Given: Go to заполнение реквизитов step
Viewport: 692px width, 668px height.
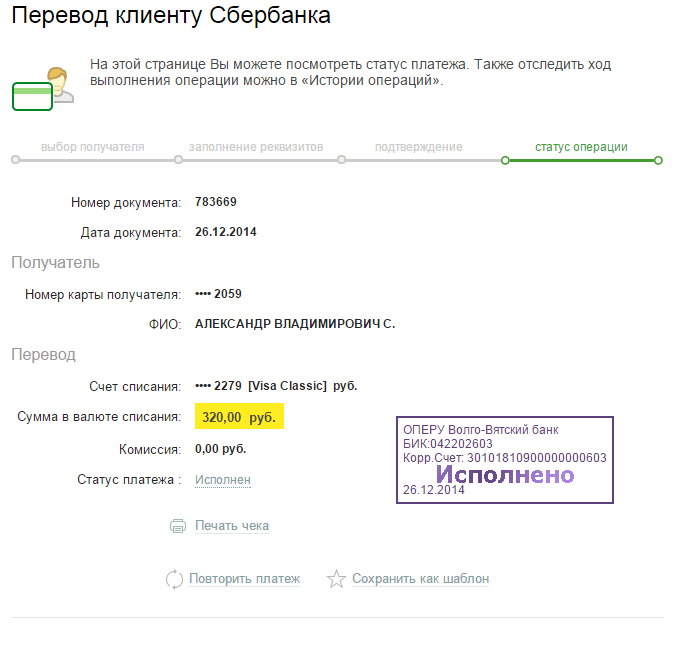Looking at the screenshot, I should [256, 147].
